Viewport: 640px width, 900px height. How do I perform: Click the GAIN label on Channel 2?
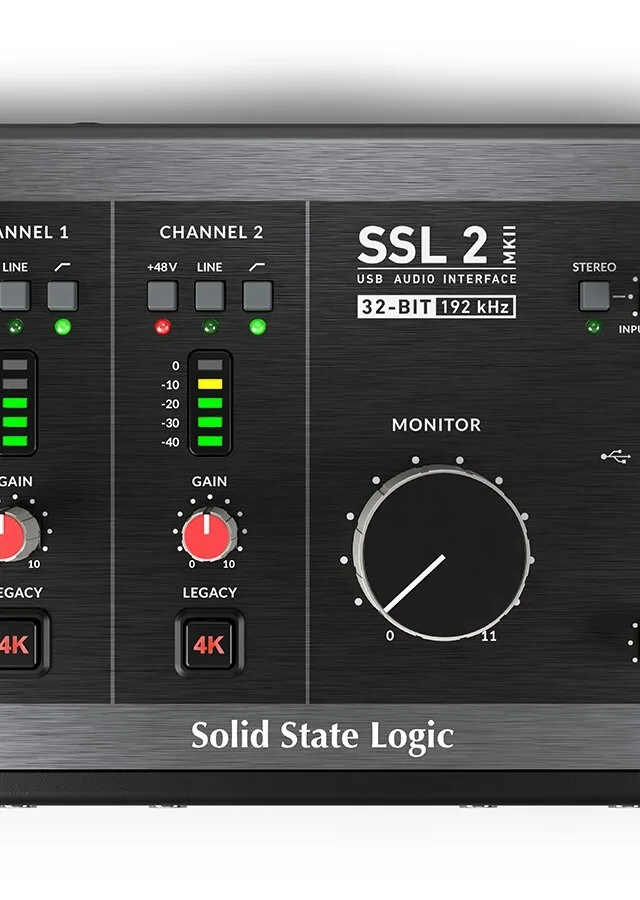[209, 482]
